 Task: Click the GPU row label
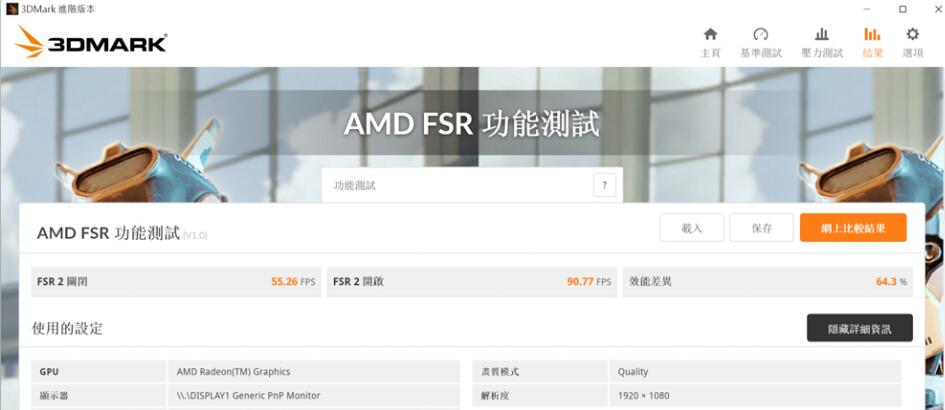[x=49, y=372]
